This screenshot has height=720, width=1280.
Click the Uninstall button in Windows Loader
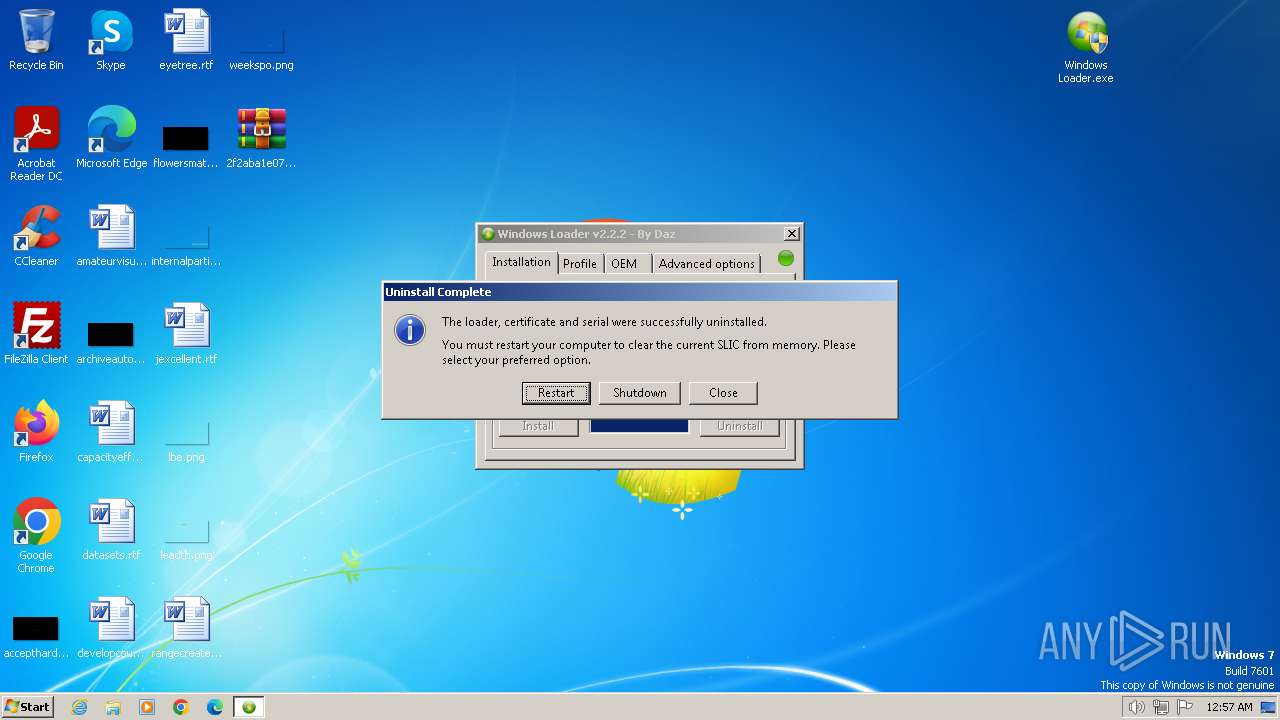(739, 426)
